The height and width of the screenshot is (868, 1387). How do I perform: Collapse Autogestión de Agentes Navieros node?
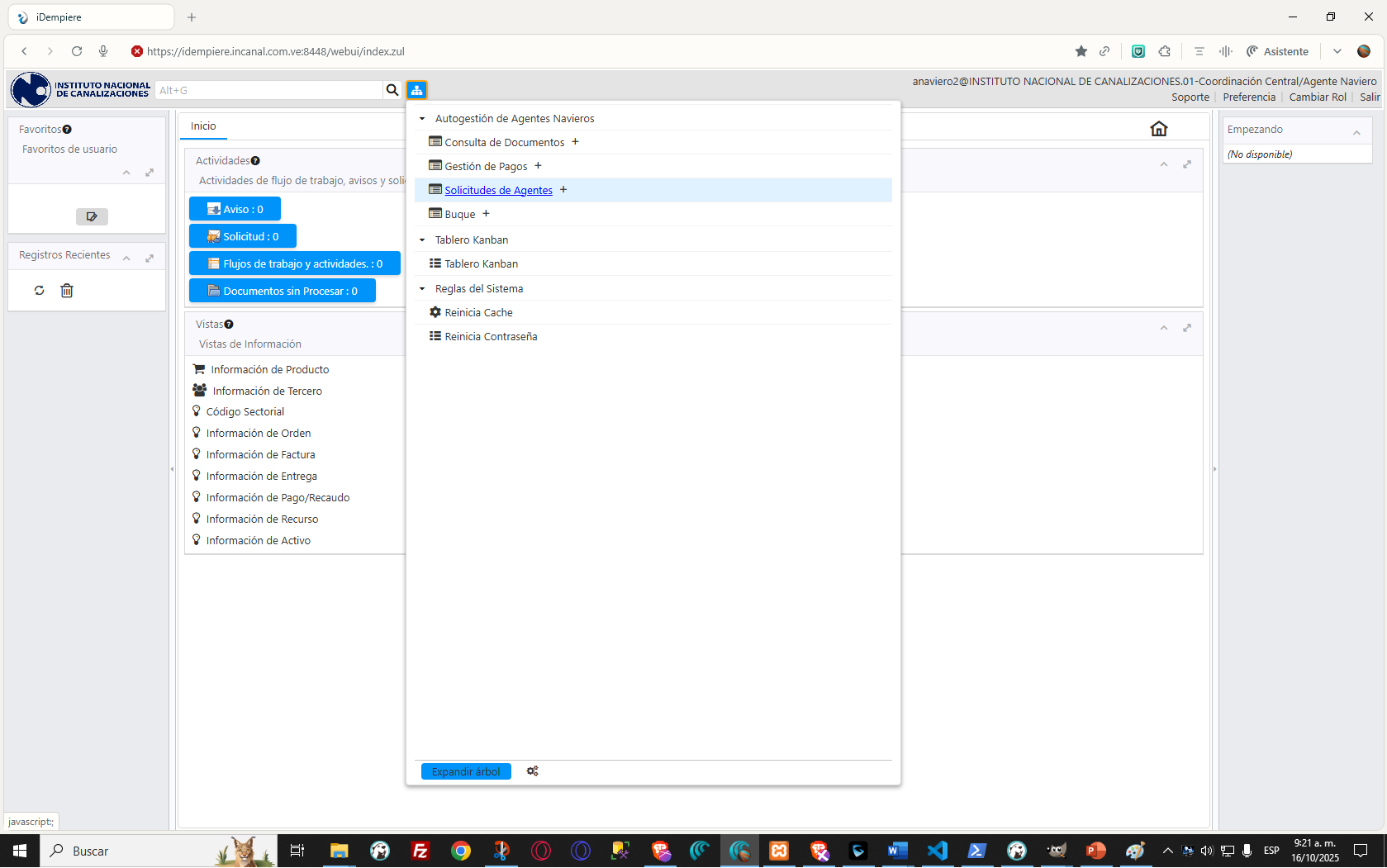click(422, 119)
